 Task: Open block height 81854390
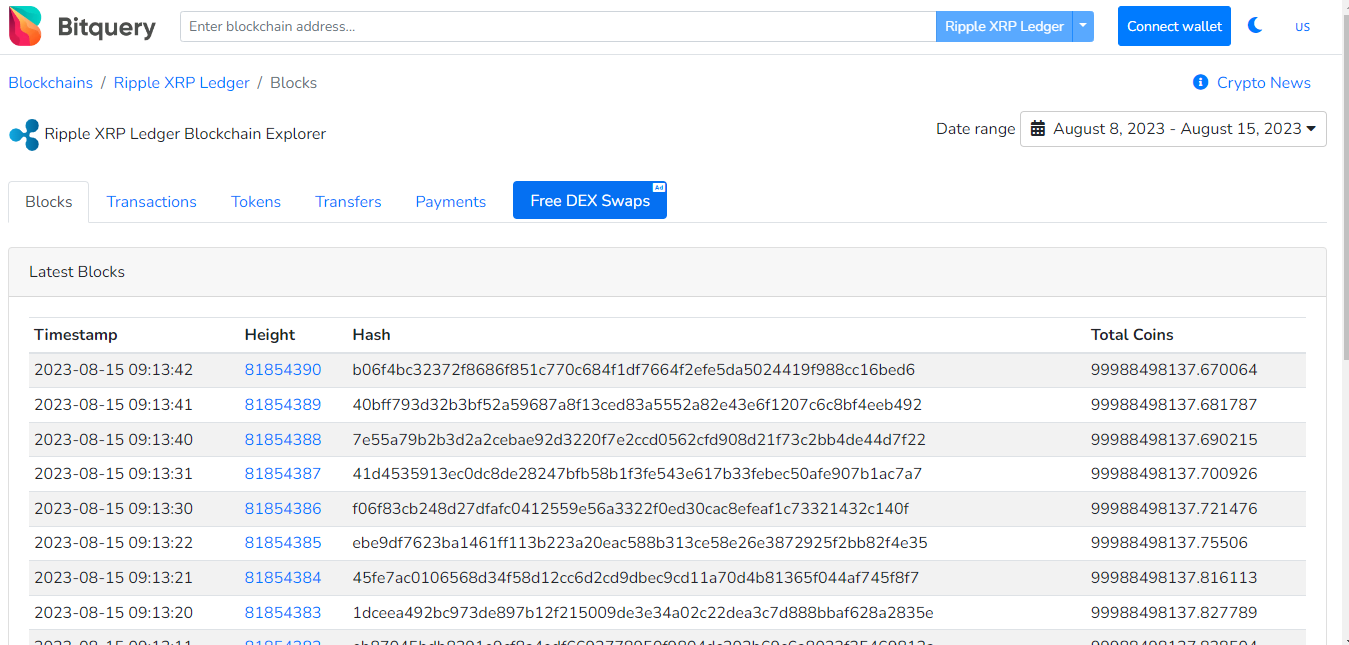[283, 370]
